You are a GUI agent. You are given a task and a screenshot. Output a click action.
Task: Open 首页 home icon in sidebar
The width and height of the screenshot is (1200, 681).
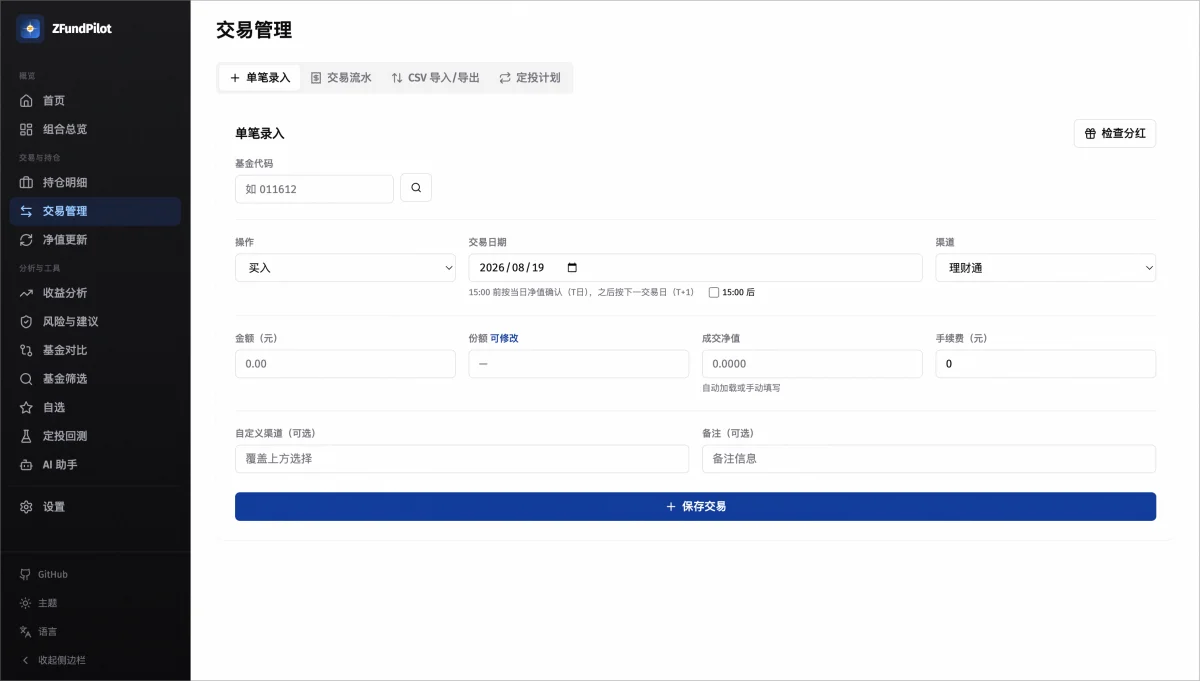(x=26, y=101)
